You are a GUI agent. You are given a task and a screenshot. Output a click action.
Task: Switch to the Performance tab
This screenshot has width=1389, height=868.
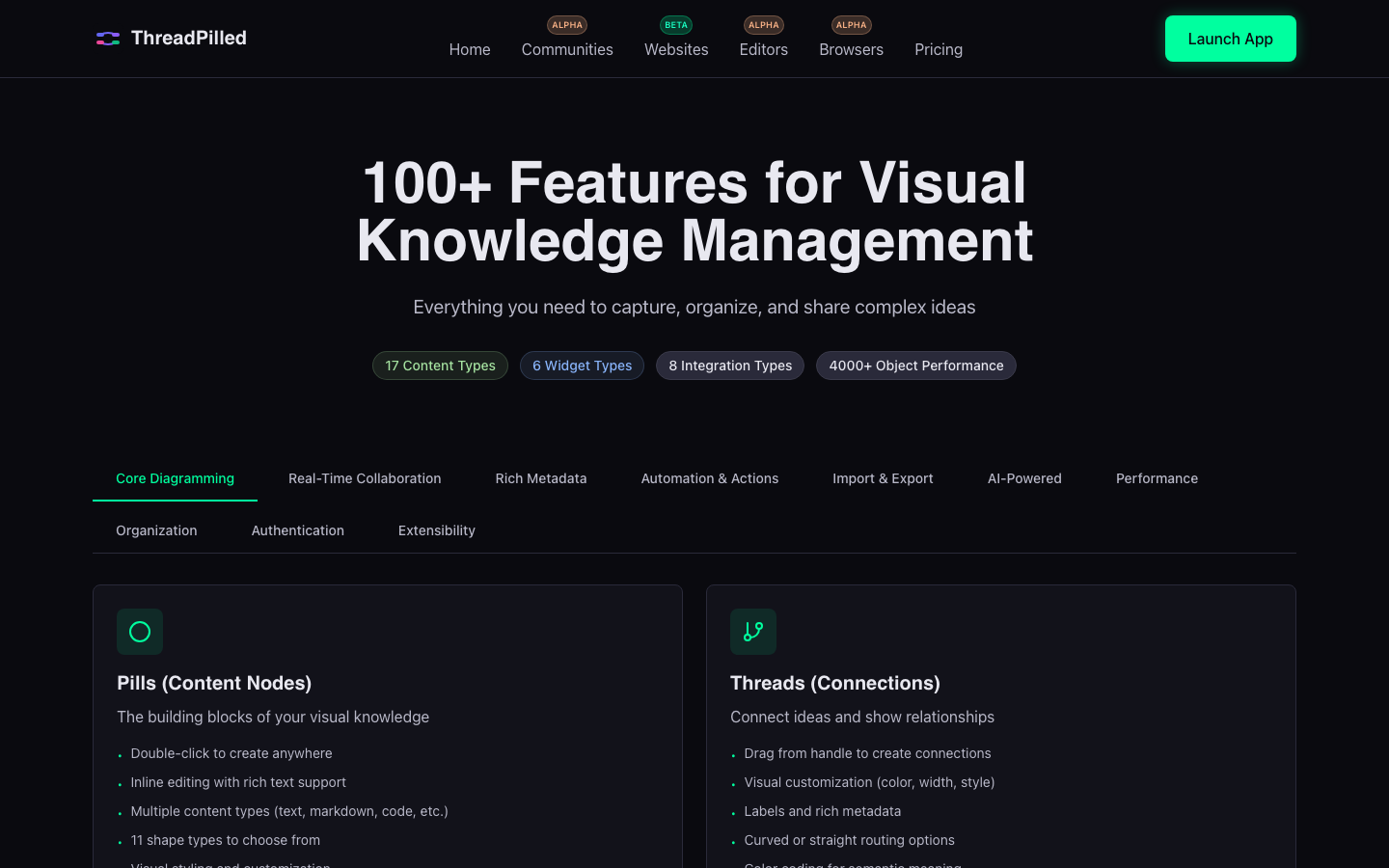point(1157,478)
